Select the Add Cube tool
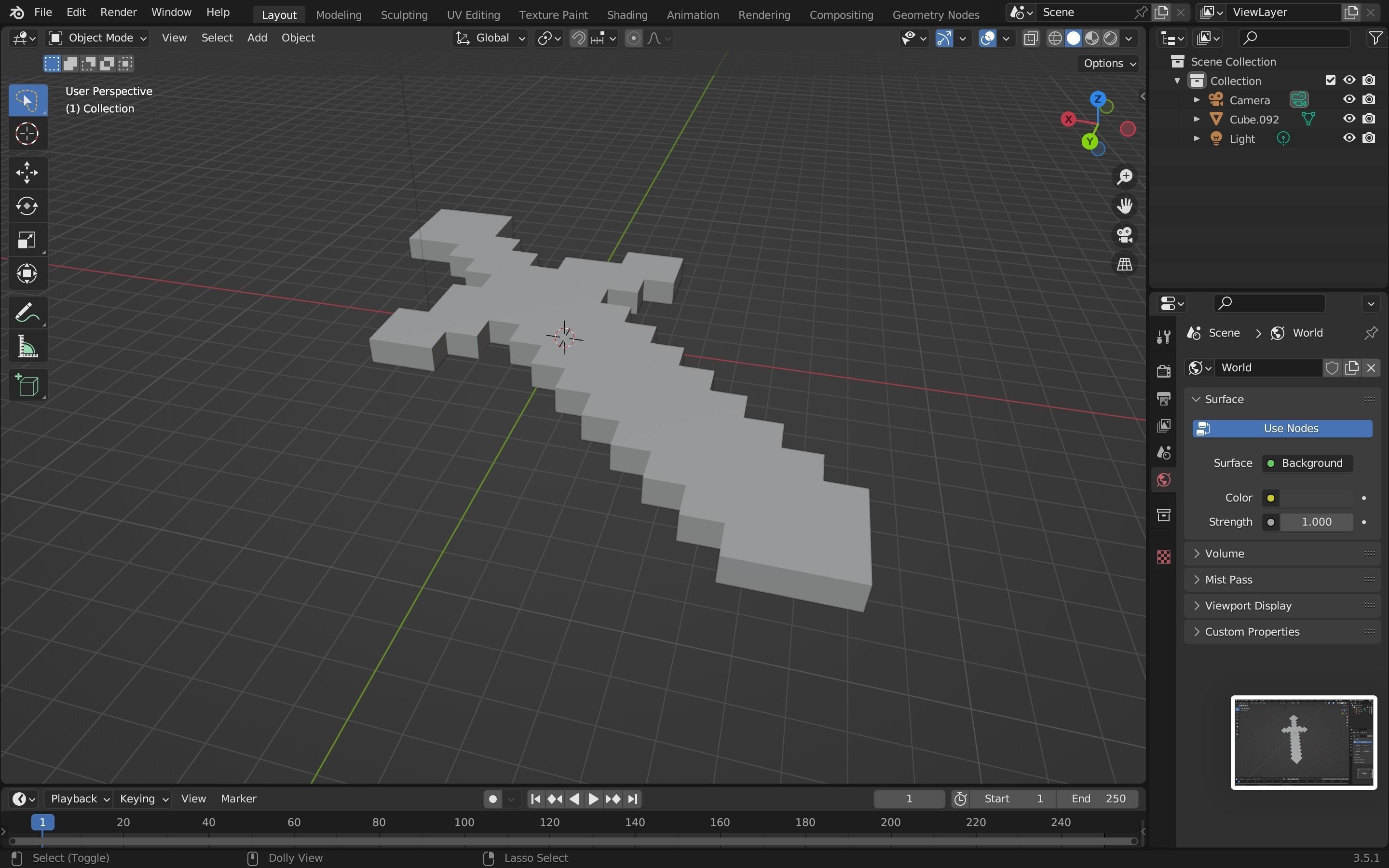1389x868 pixels. [27, 385]
